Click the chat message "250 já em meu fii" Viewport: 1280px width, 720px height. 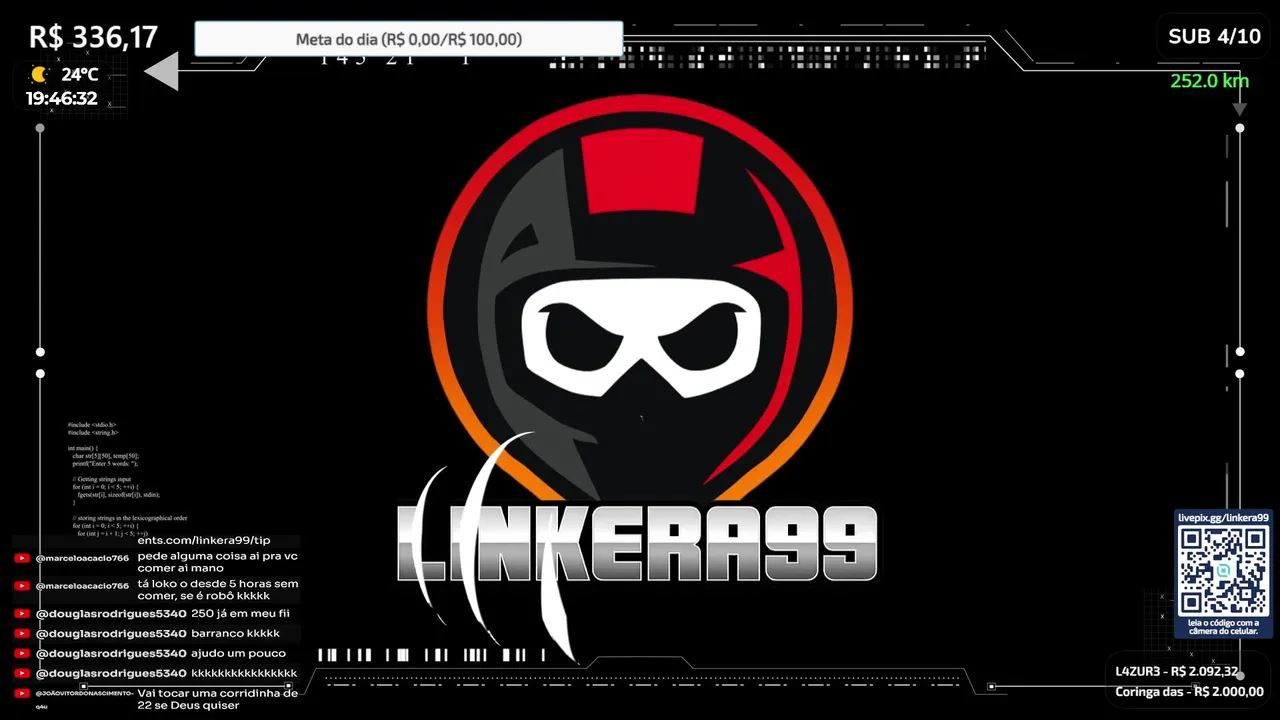240,614
